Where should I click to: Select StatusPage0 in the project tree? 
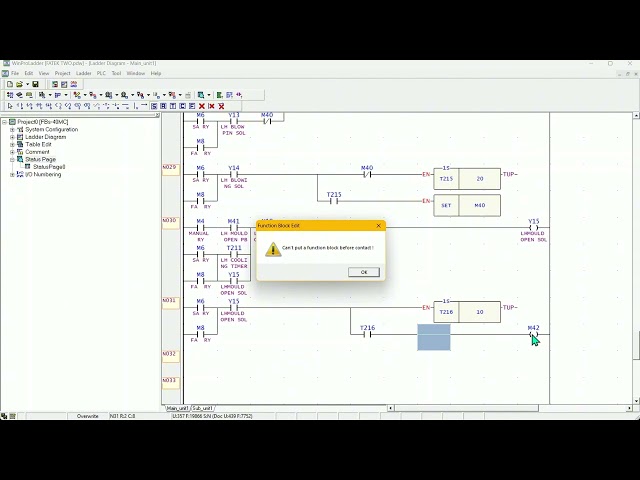[x=49, y=167]
